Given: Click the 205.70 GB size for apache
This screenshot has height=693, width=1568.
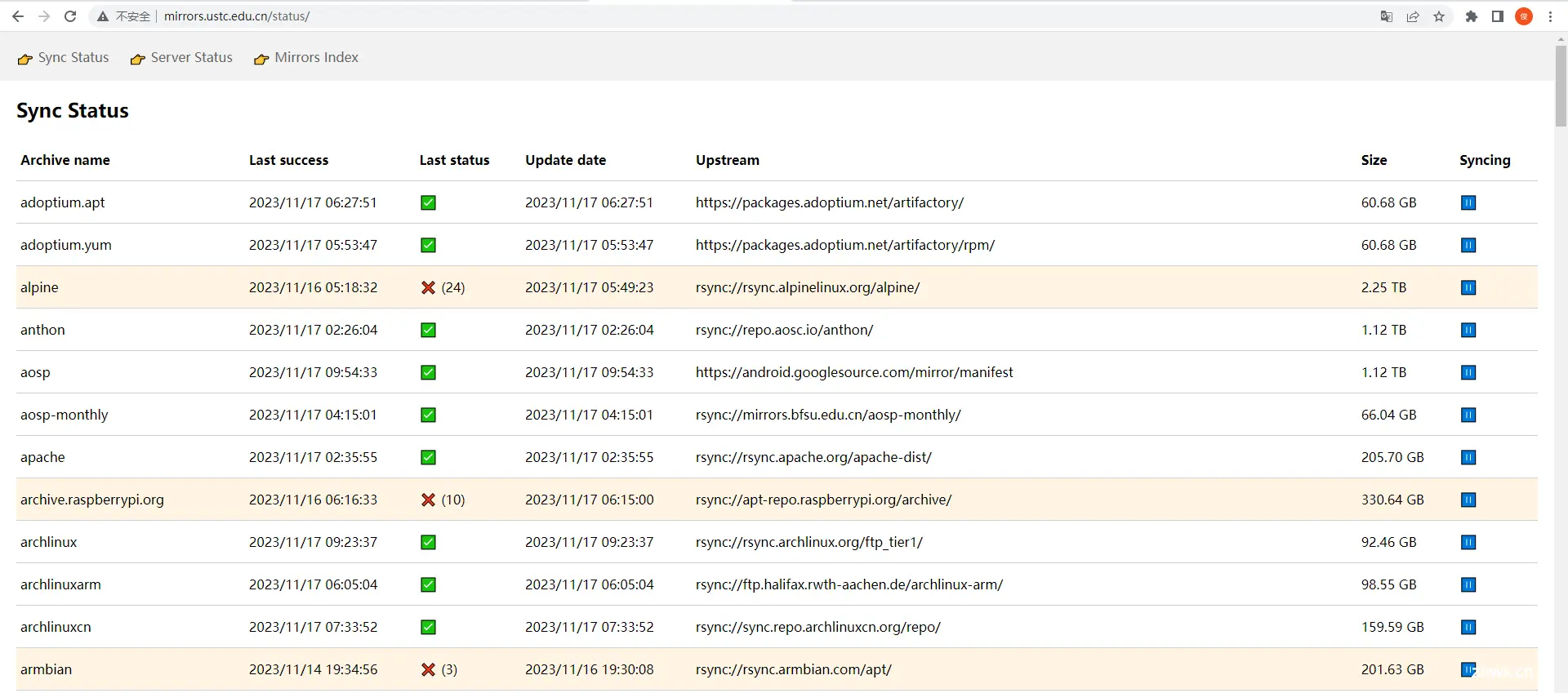Looking at the screenshot, I should (x=1392, y=457).
